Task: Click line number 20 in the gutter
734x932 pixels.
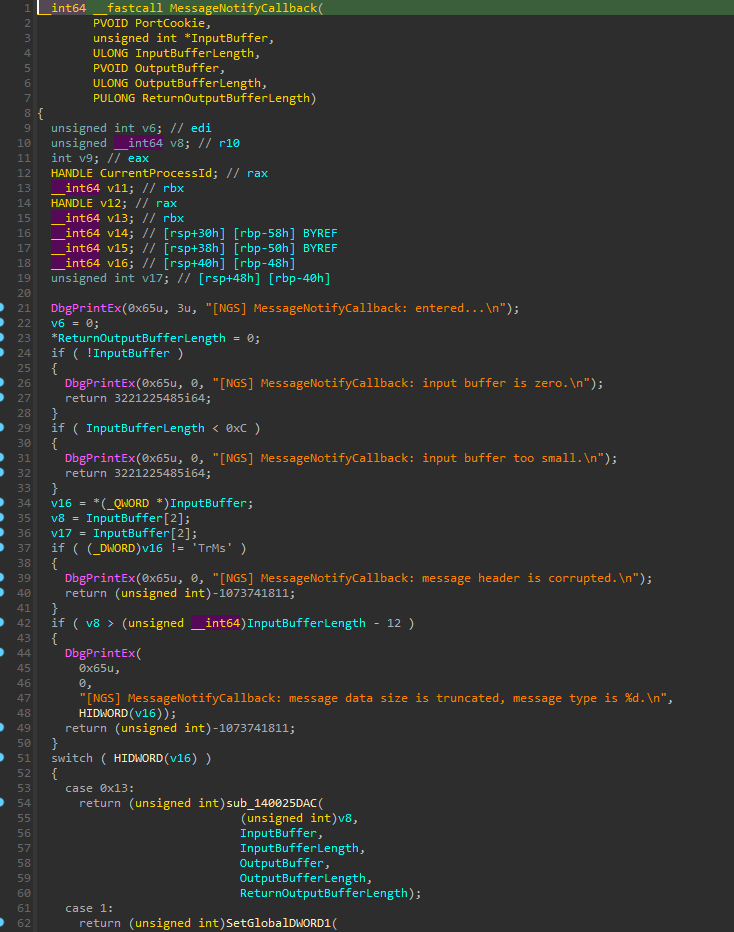Action: (x=24, y=293)
